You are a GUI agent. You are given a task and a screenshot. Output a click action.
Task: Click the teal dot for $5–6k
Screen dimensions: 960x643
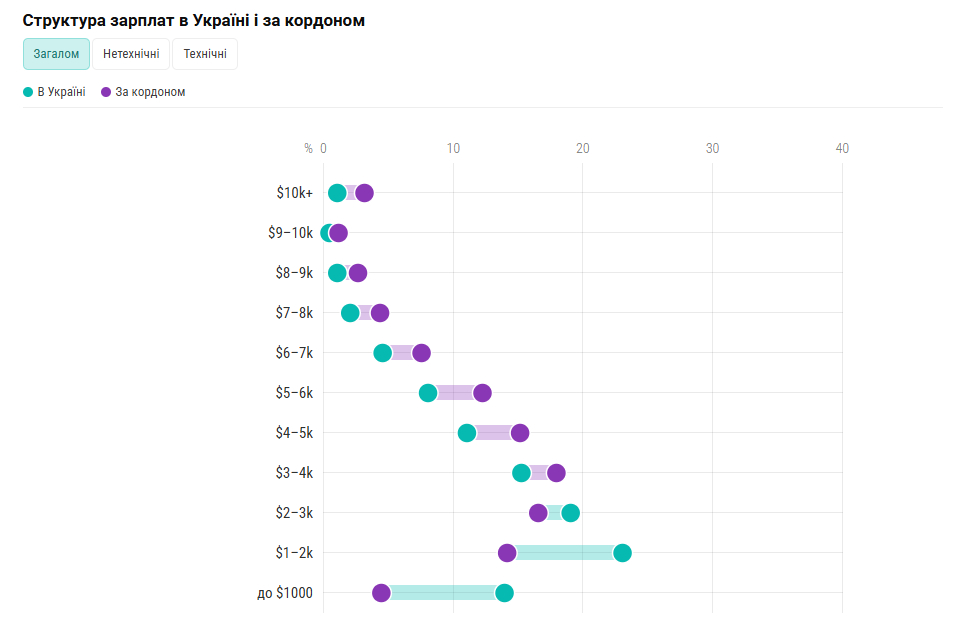click(428, 393)
